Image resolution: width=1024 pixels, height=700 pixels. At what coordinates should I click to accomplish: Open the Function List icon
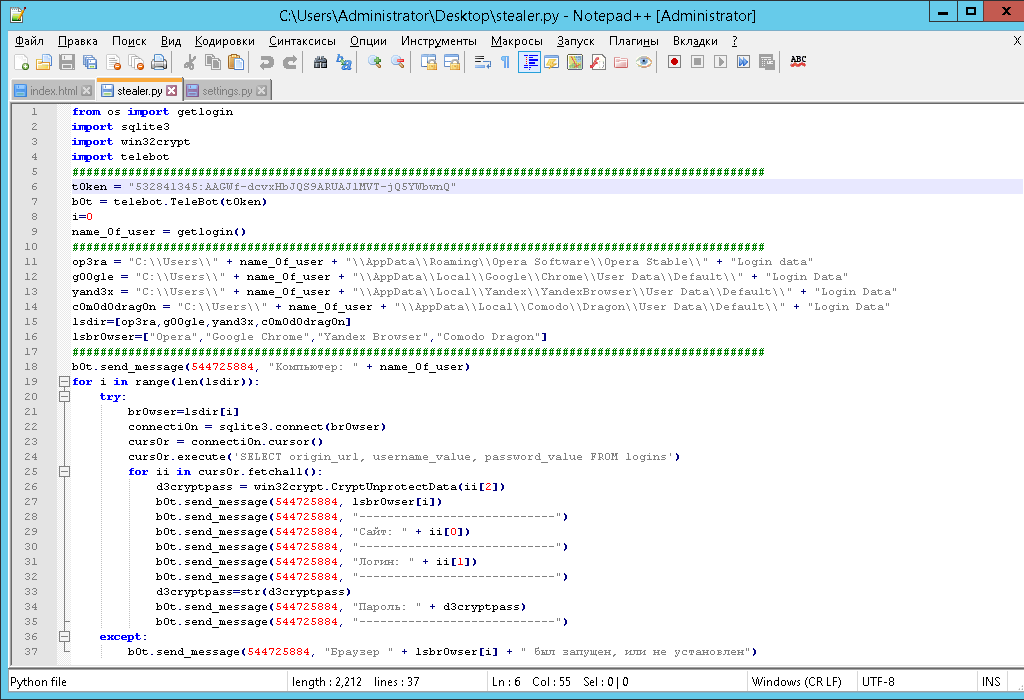tap(598, 62)
